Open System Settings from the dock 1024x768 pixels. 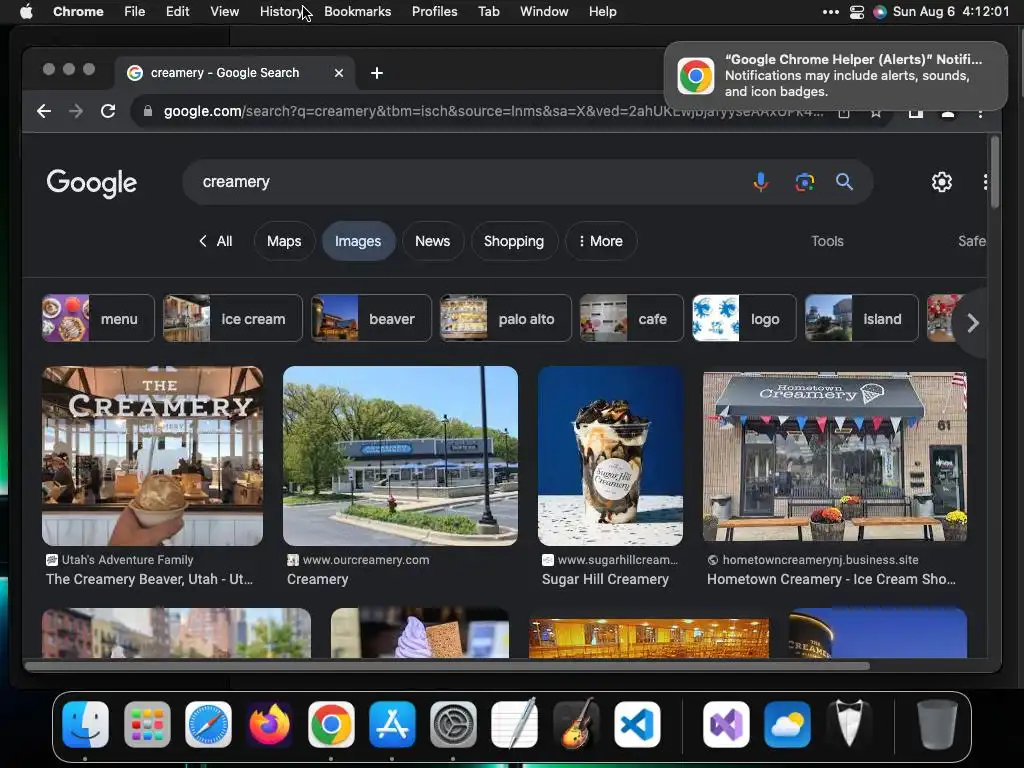453,724
